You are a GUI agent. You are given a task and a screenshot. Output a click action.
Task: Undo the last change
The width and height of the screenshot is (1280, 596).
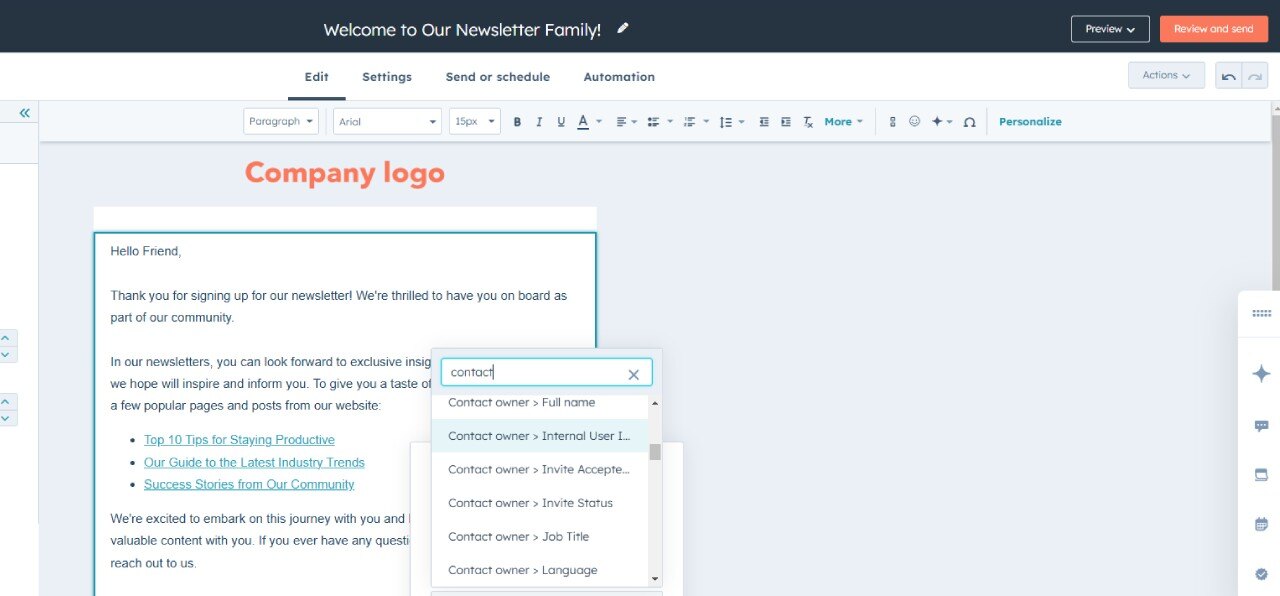(1228, 75)
